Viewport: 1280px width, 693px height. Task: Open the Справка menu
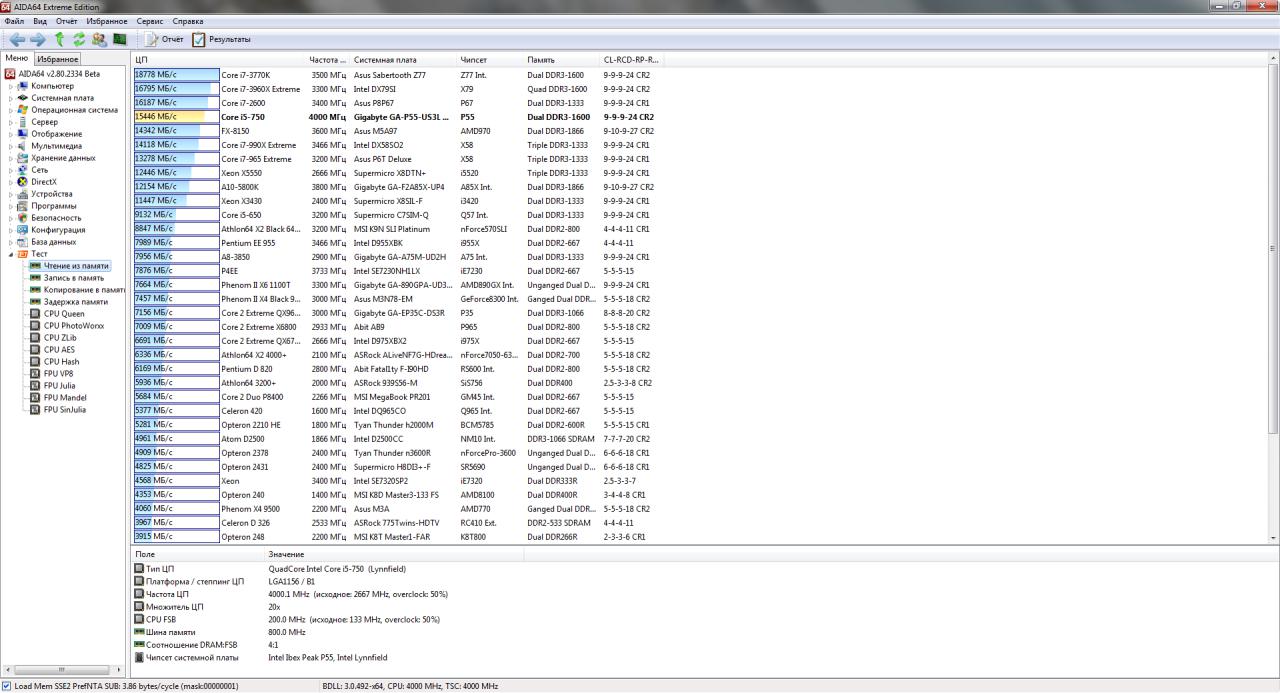pyautogui.click(x=188, y=21)
